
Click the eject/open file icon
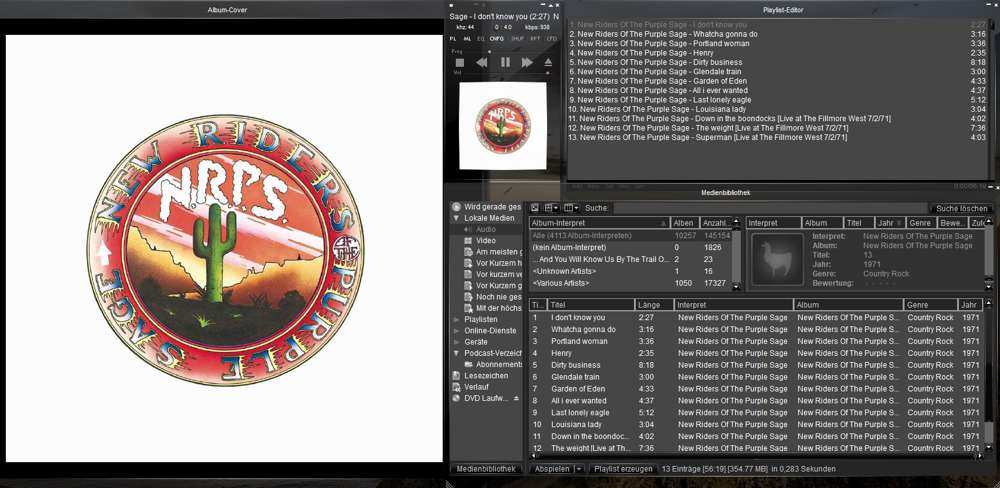[548, 62]
